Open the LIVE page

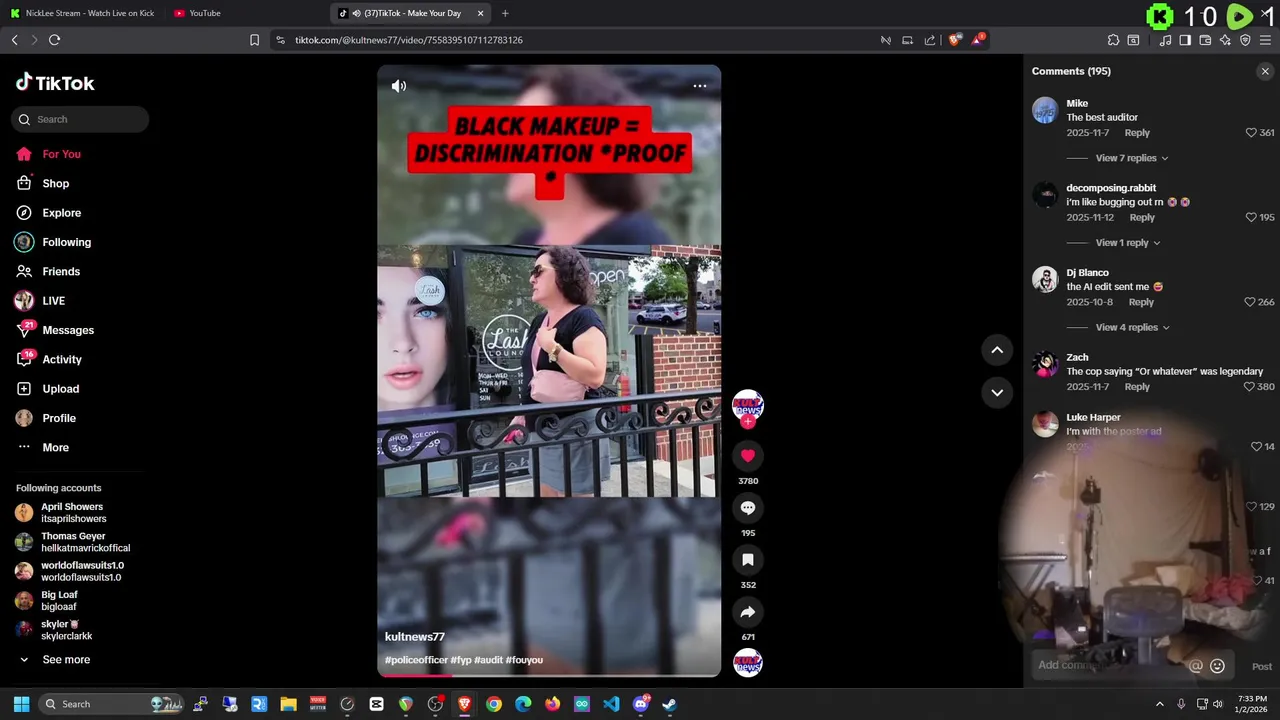pyautogui.click(x=53, y=301)
